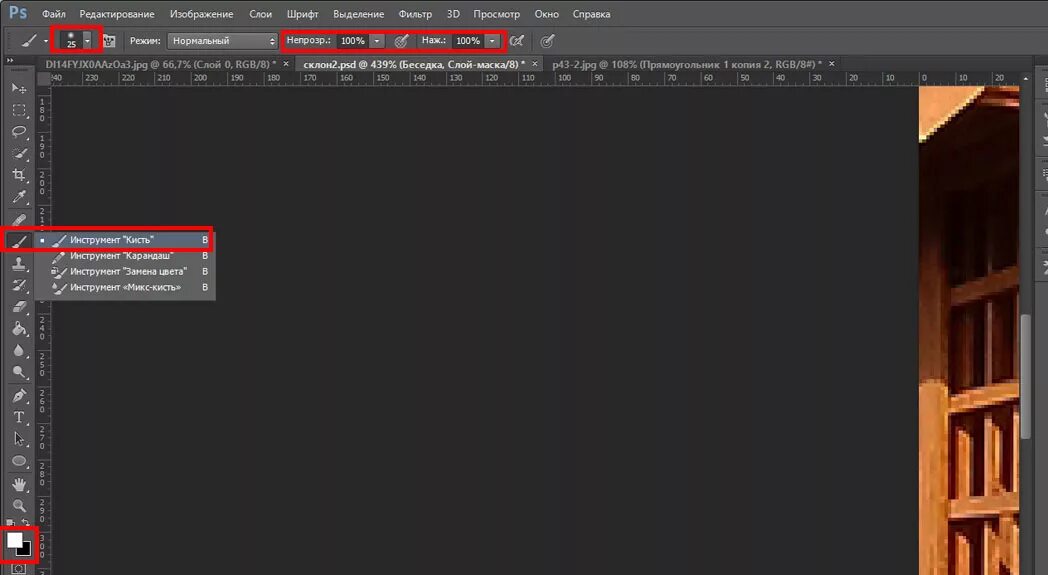Open the Редактирование menu
The width and height of the screenshot is (1048, 575).
point(117,14)
